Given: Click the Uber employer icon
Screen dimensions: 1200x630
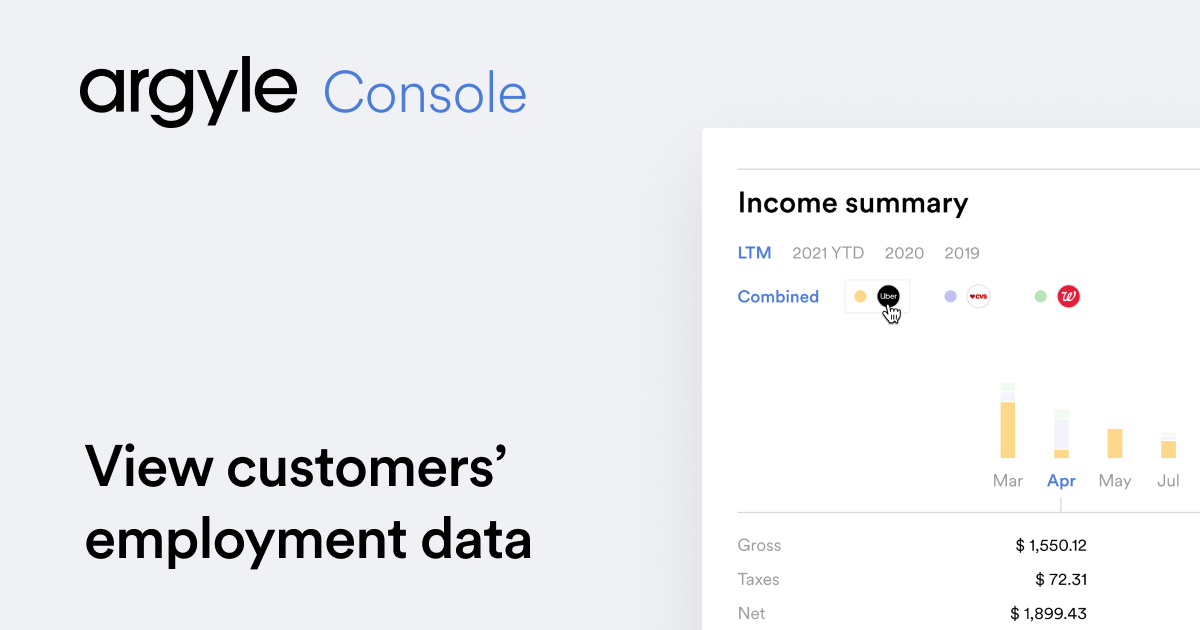Looking at the screenshot, I should 888,296.
